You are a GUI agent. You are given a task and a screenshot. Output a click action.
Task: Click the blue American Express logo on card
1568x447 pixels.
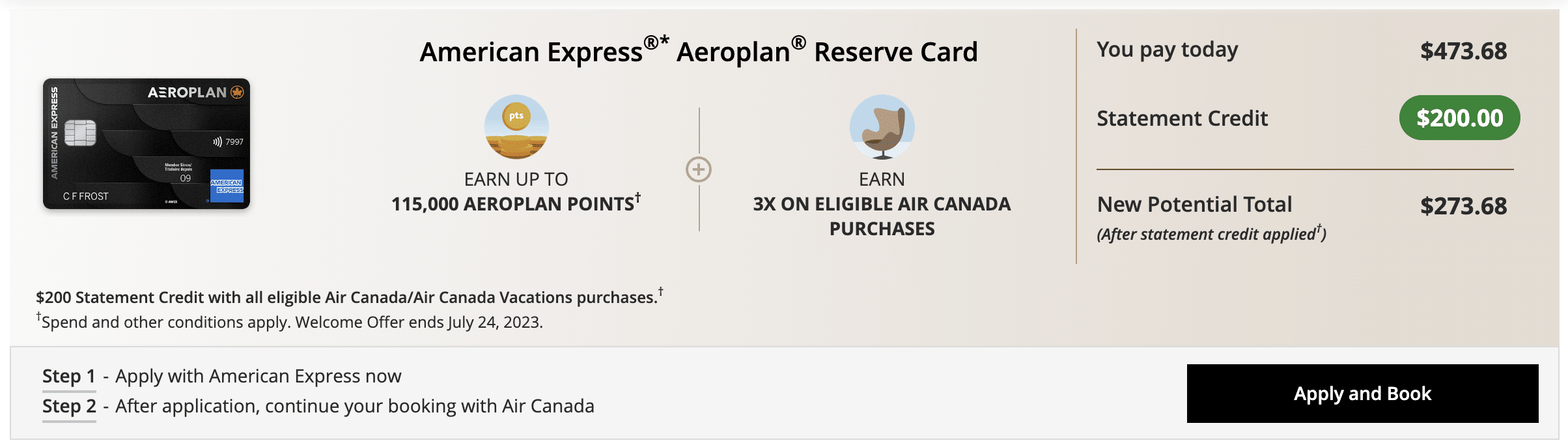[227, 186]
